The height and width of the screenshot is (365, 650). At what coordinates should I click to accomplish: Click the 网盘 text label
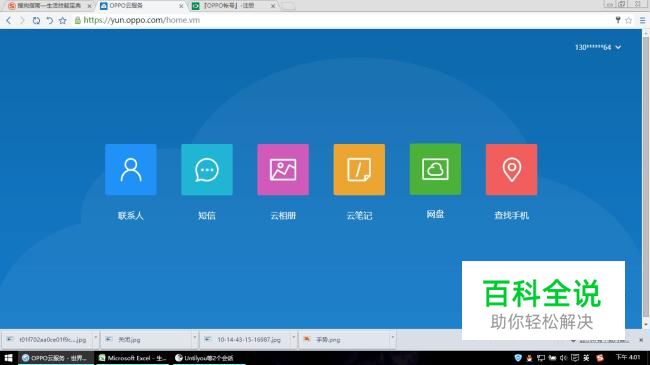point(435,214)
